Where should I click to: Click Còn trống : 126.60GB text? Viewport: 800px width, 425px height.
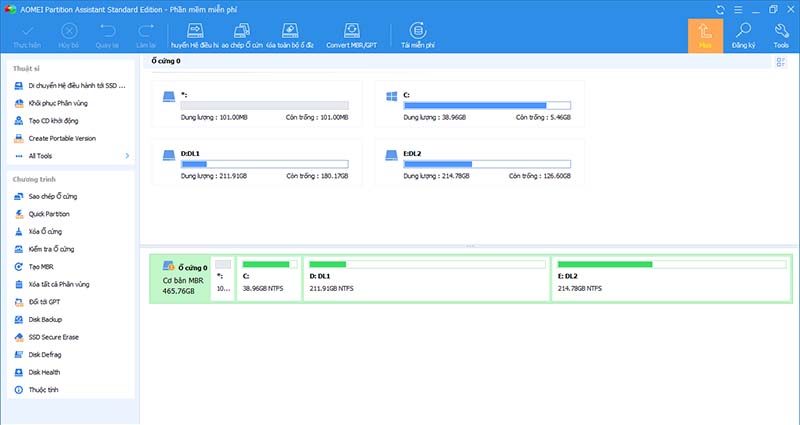(540, 176)
